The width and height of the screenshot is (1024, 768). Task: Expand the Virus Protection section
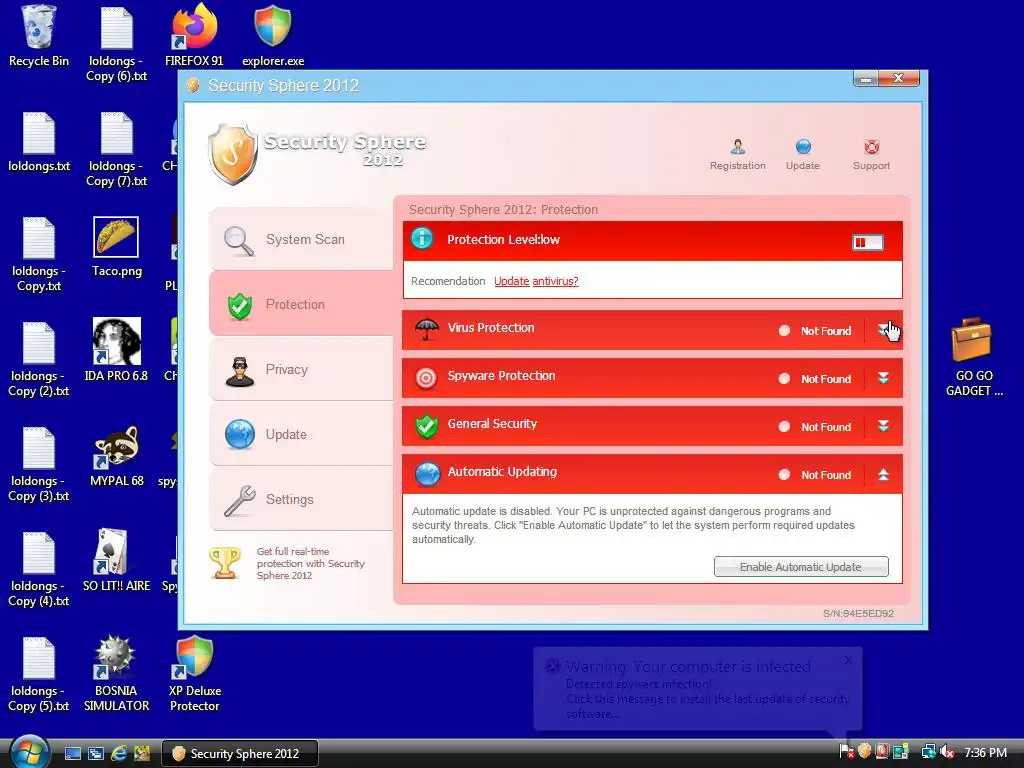(883, 330)
